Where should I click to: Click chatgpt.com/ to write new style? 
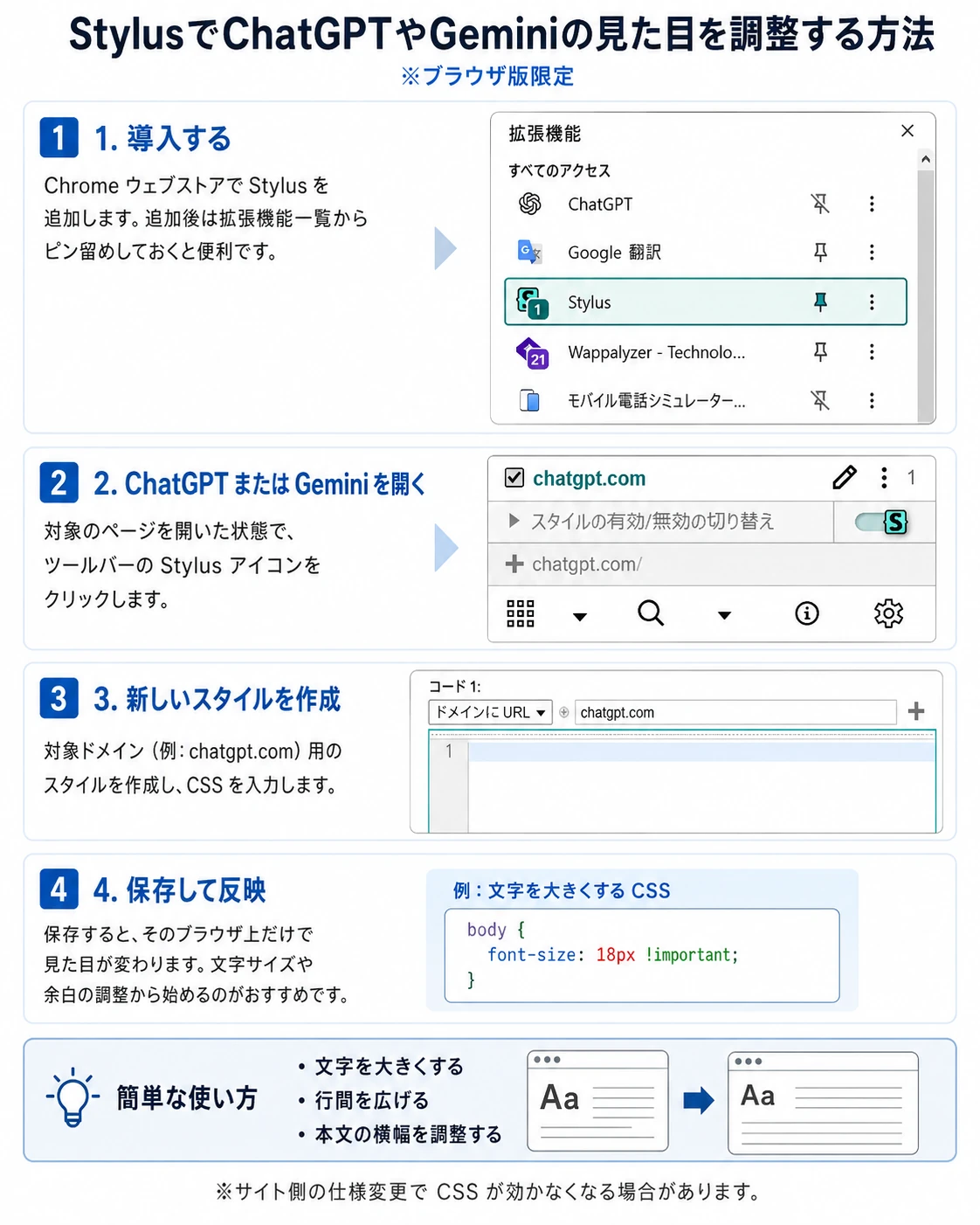pos(587,564)
